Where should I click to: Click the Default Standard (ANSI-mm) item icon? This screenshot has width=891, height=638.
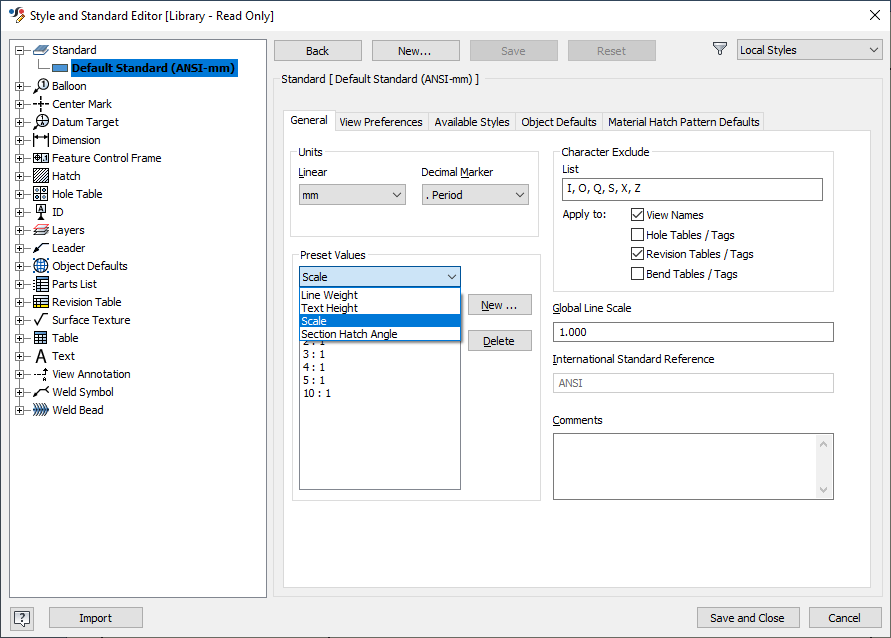click(x=60, y=68)
